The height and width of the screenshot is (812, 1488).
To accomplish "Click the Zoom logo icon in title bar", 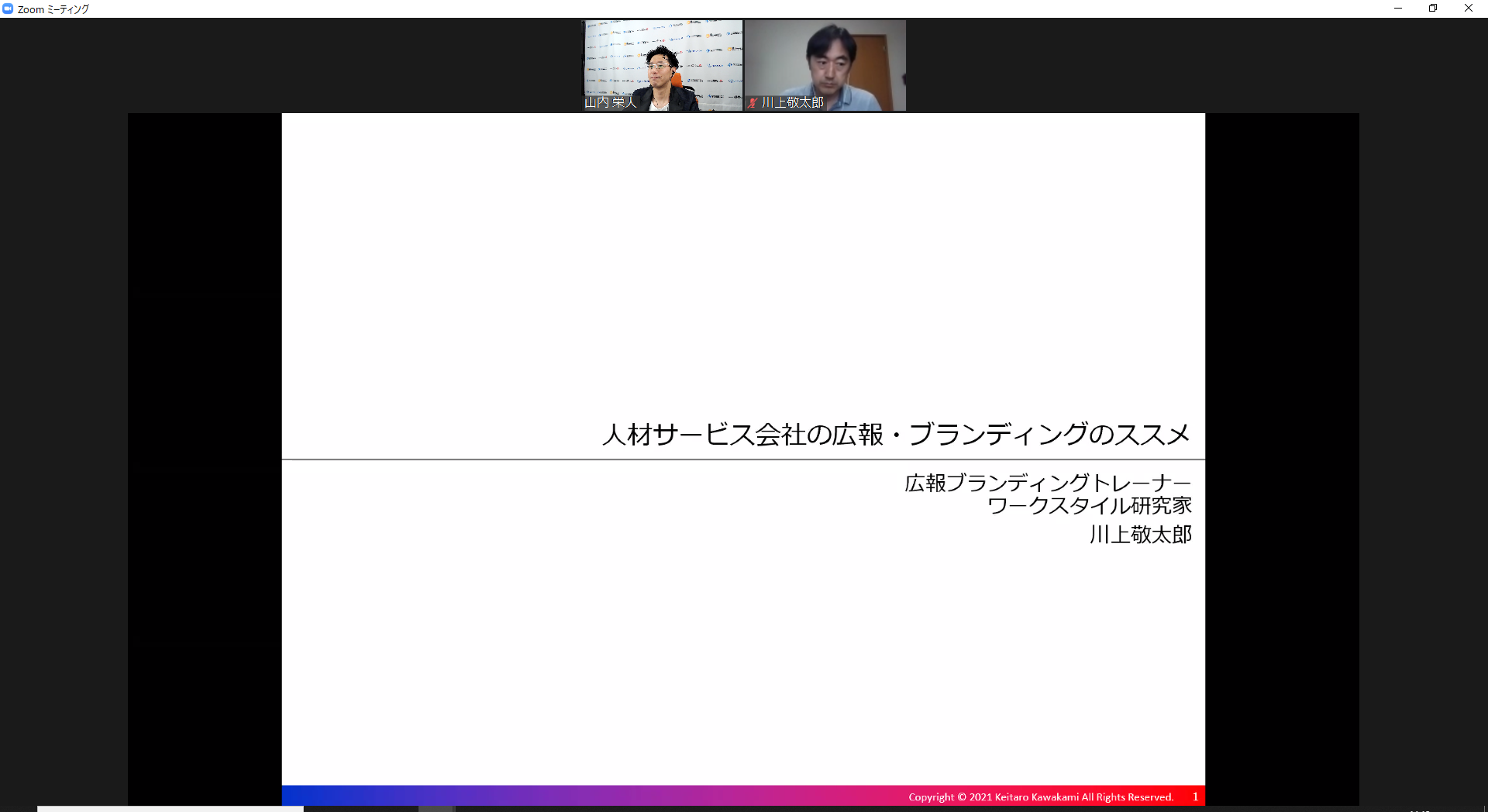I will [8, 9].
